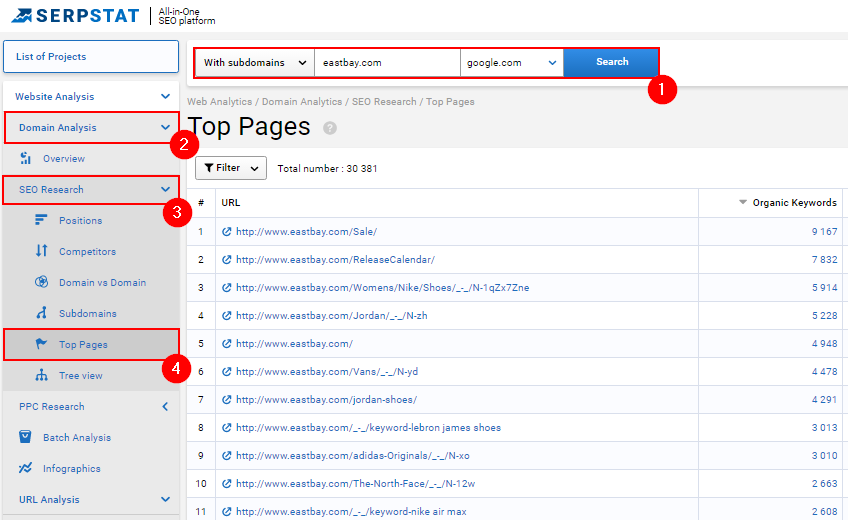Select Infographics menu item

(72, 469)
